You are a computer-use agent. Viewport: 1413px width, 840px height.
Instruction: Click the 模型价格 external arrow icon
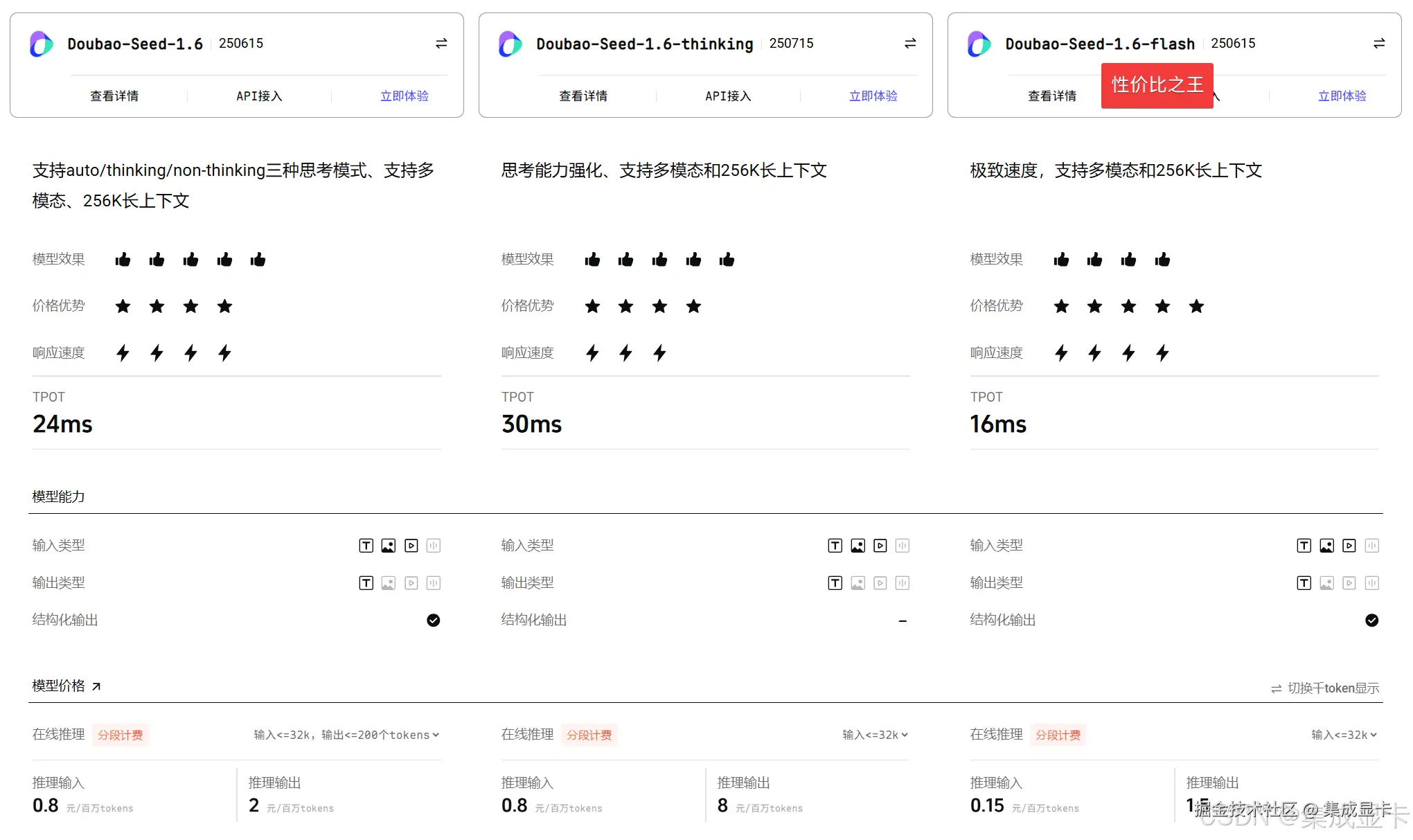96,686
